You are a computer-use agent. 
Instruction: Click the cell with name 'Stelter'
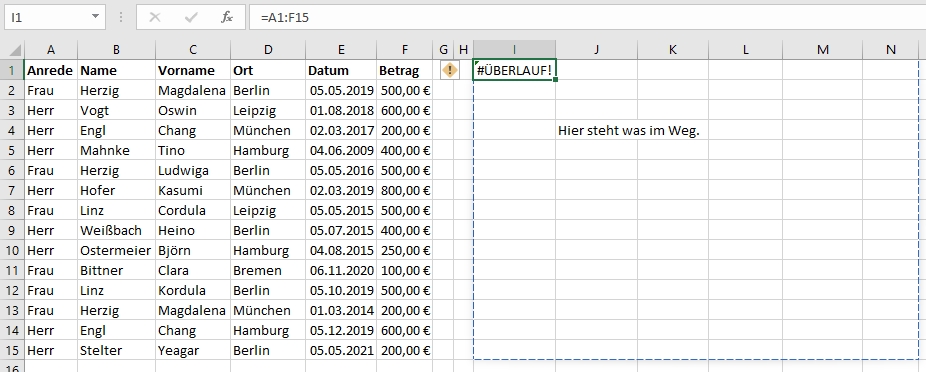(116, 350)
